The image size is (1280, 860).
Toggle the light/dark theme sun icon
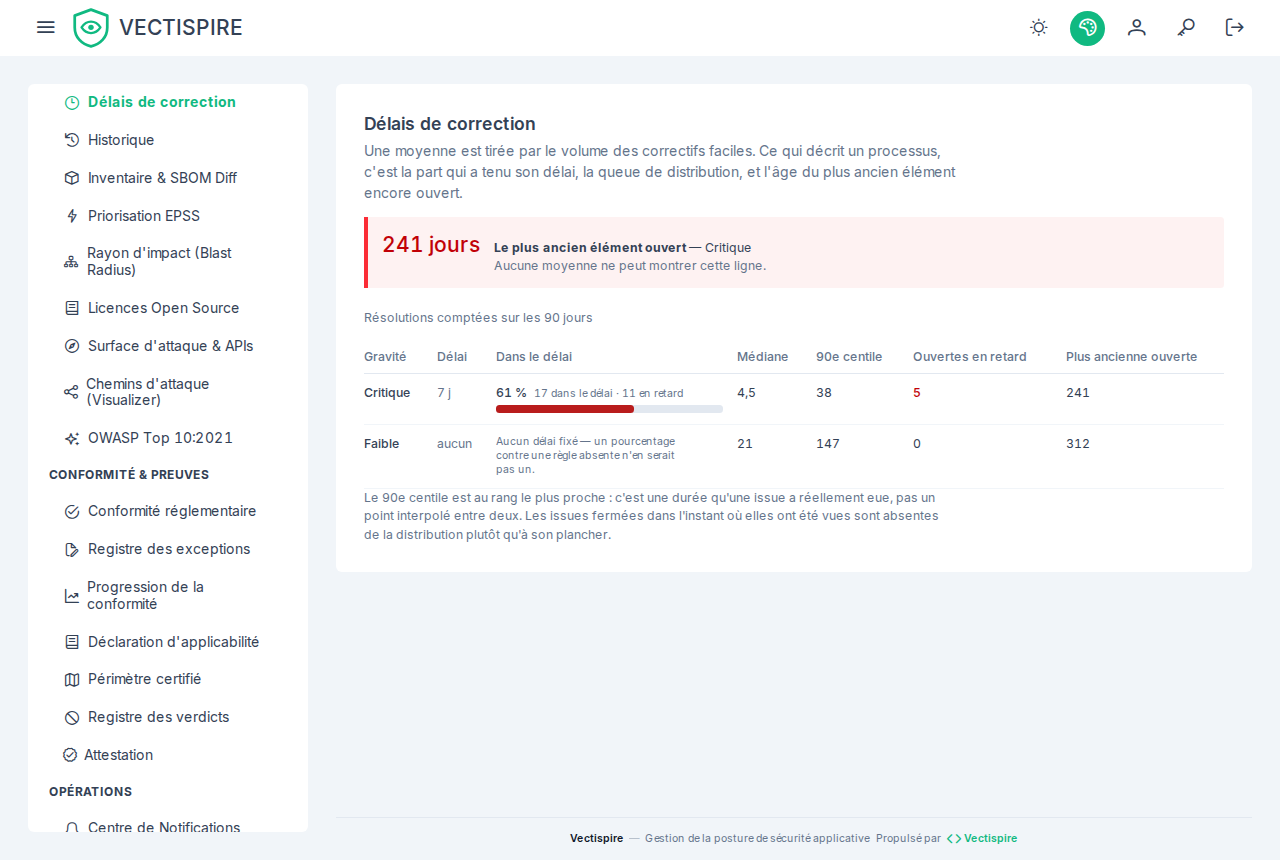pos(1039,27)
